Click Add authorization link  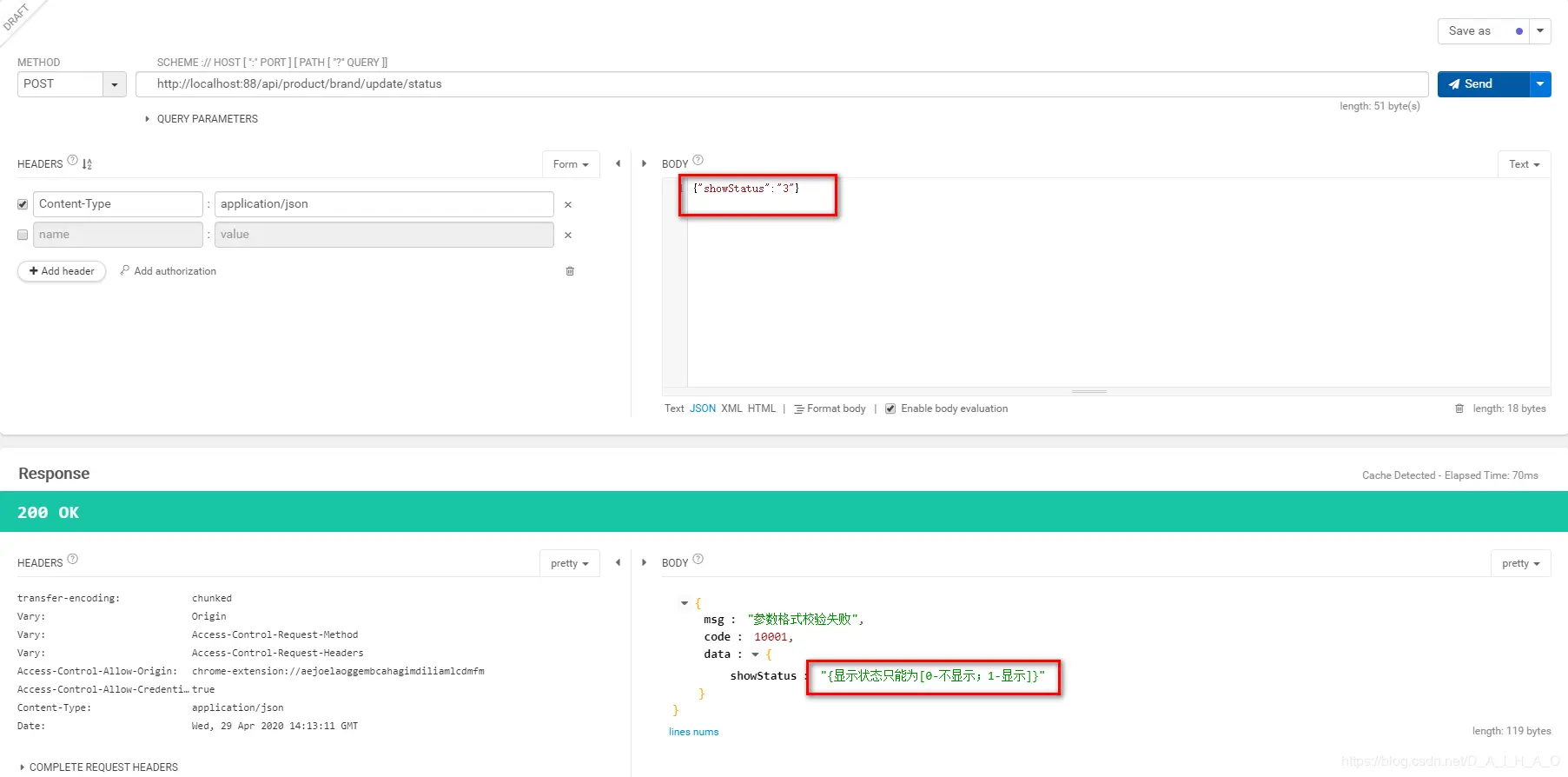click(175, 271)
